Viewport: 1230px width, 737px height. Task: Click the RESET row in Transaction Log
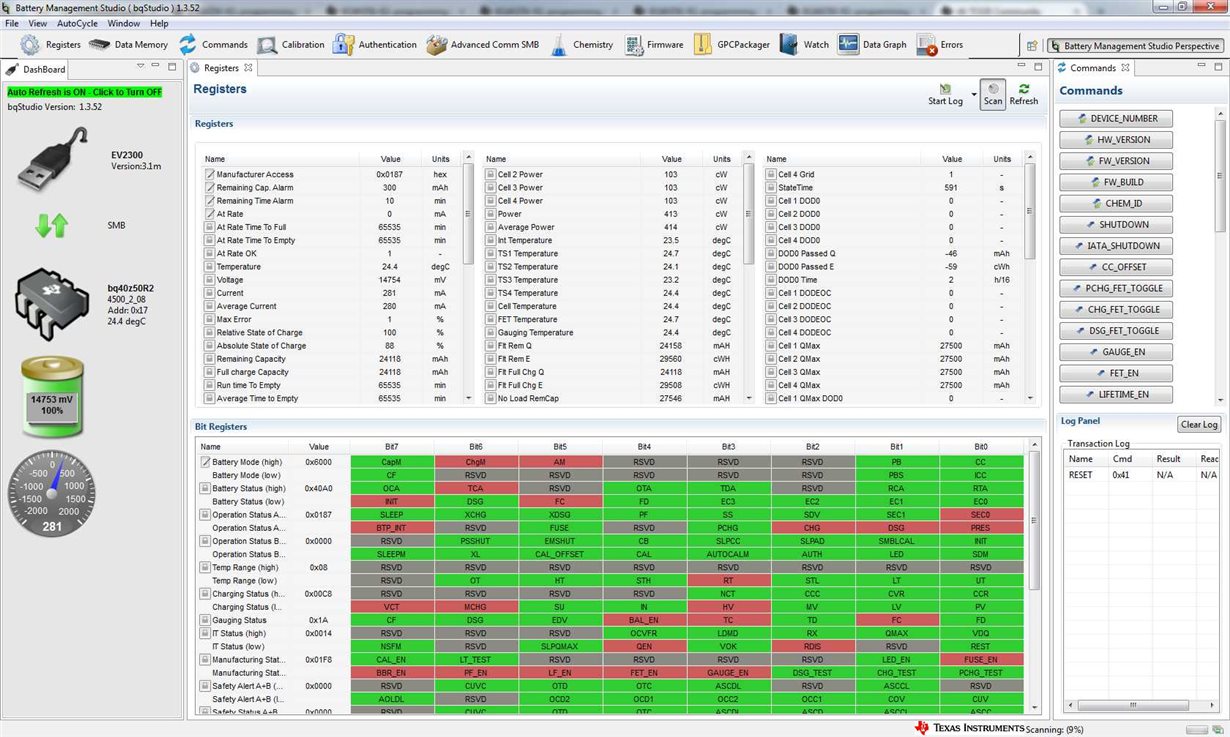point(1143,475)
